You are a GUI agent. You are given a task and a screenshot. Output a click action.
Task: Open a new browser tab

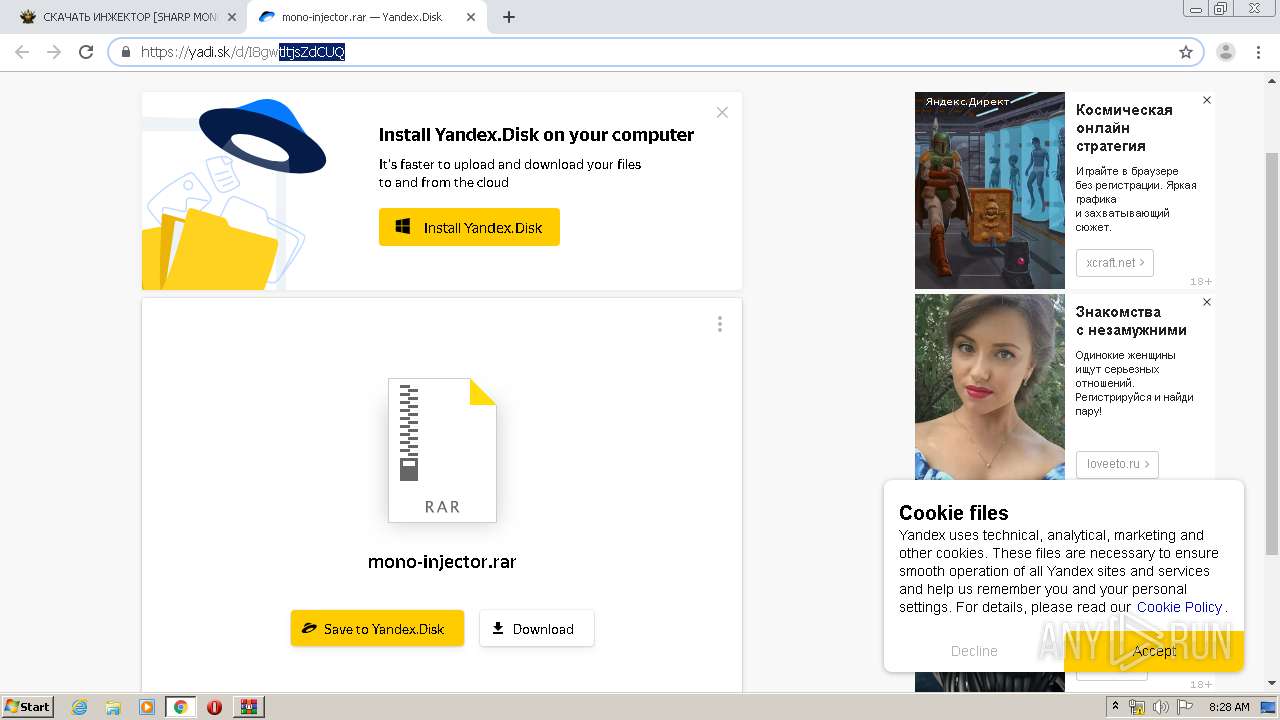click(x=509, y=17)
